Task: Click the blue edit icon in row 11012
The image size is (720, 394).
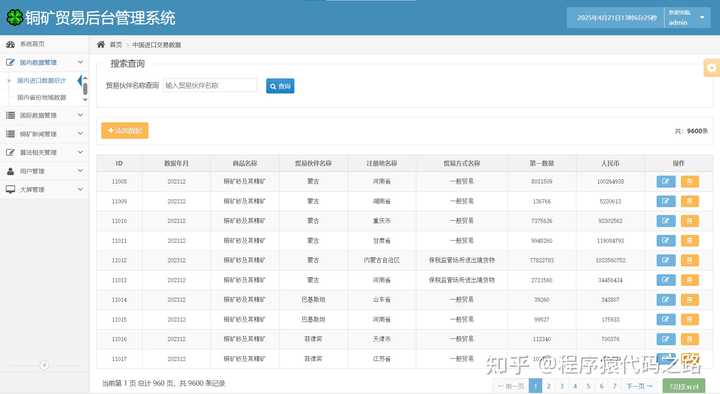Action: click(666, 260)
